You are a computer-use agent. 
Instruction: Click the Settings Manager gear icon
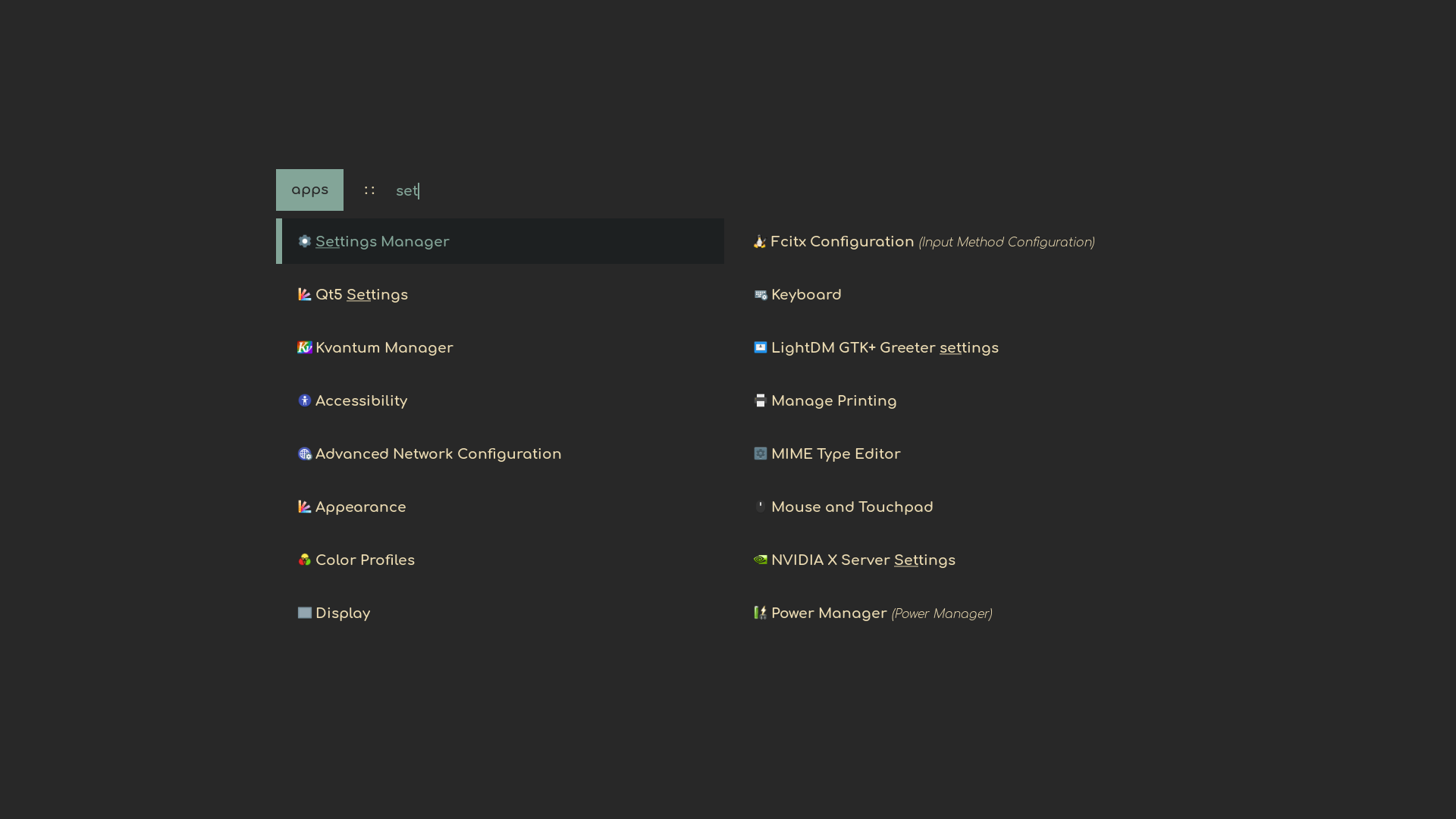coord(304,241)
